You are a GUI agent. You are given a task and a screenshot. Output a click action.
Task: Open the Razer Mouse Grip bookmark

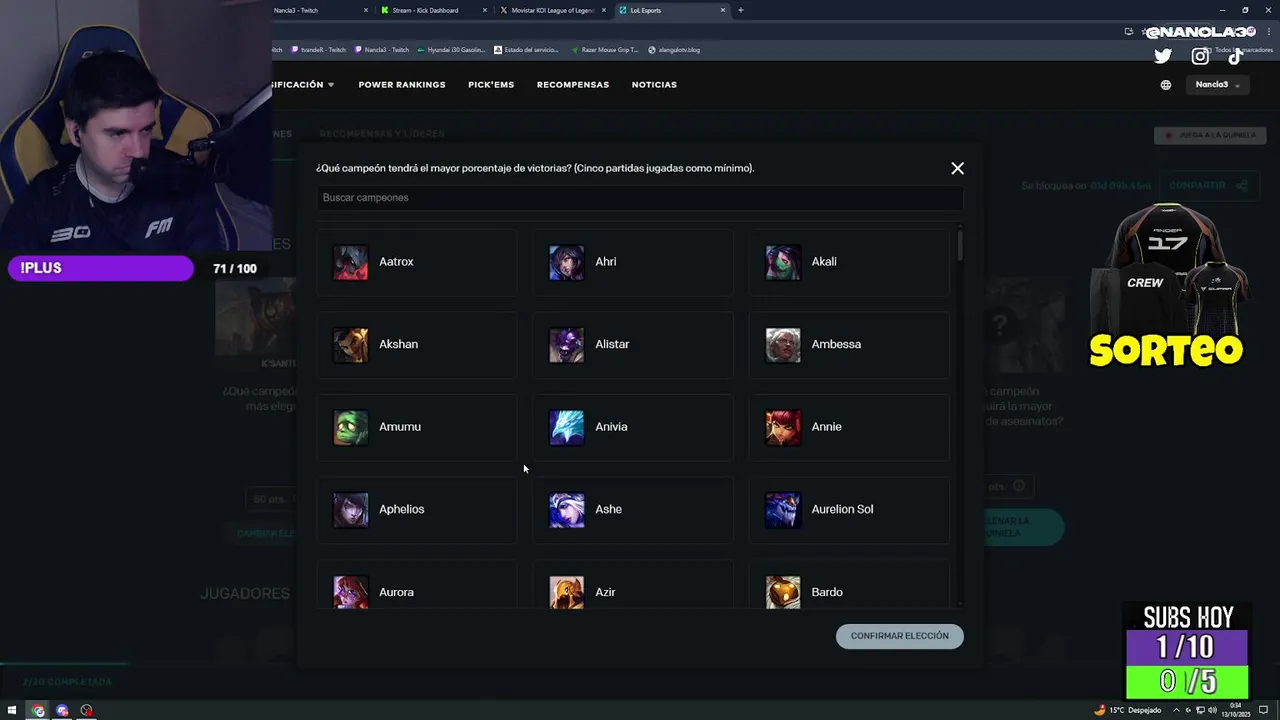[x=605, y=50]
